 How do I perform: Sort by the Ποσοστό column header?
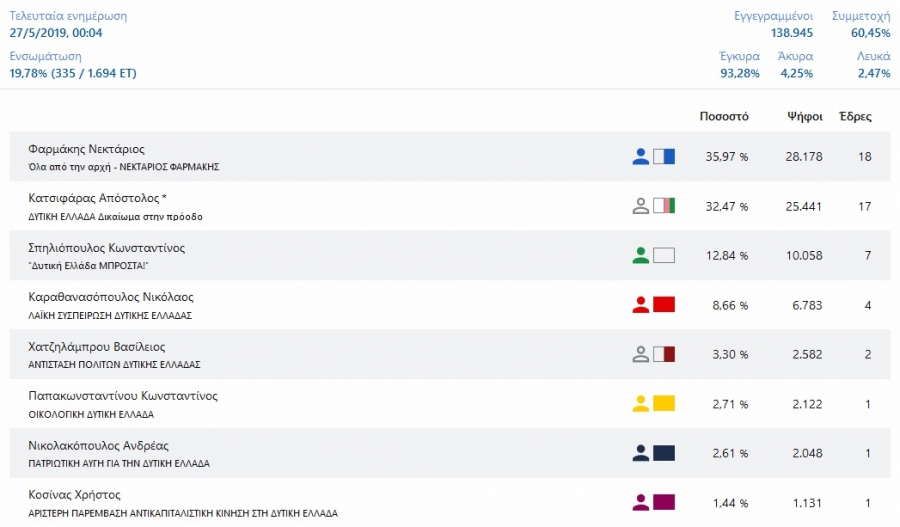pyautogui.click(x=724, y=117)
